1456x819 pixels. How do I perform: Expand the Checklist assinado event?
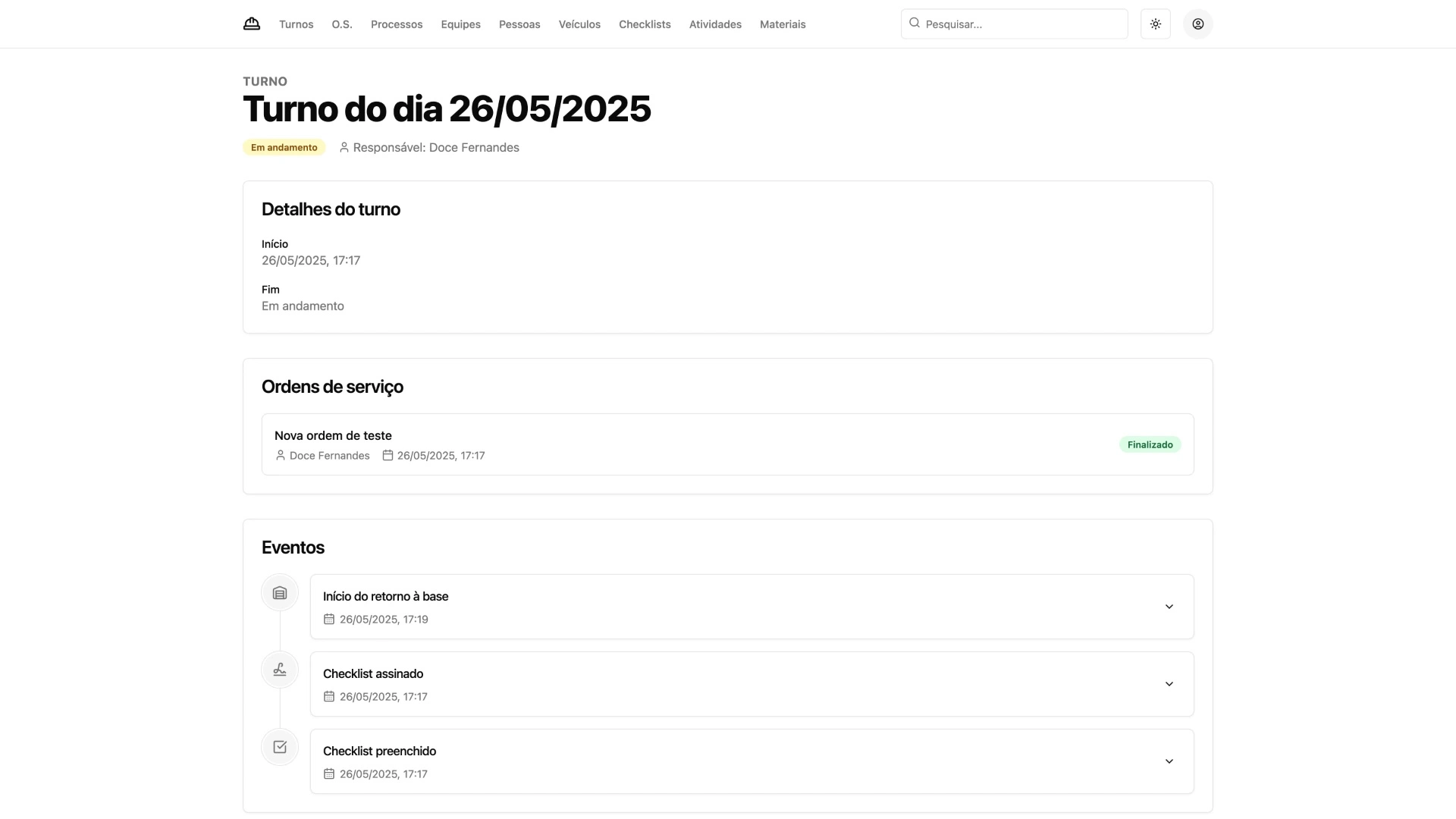[1169, 684]
